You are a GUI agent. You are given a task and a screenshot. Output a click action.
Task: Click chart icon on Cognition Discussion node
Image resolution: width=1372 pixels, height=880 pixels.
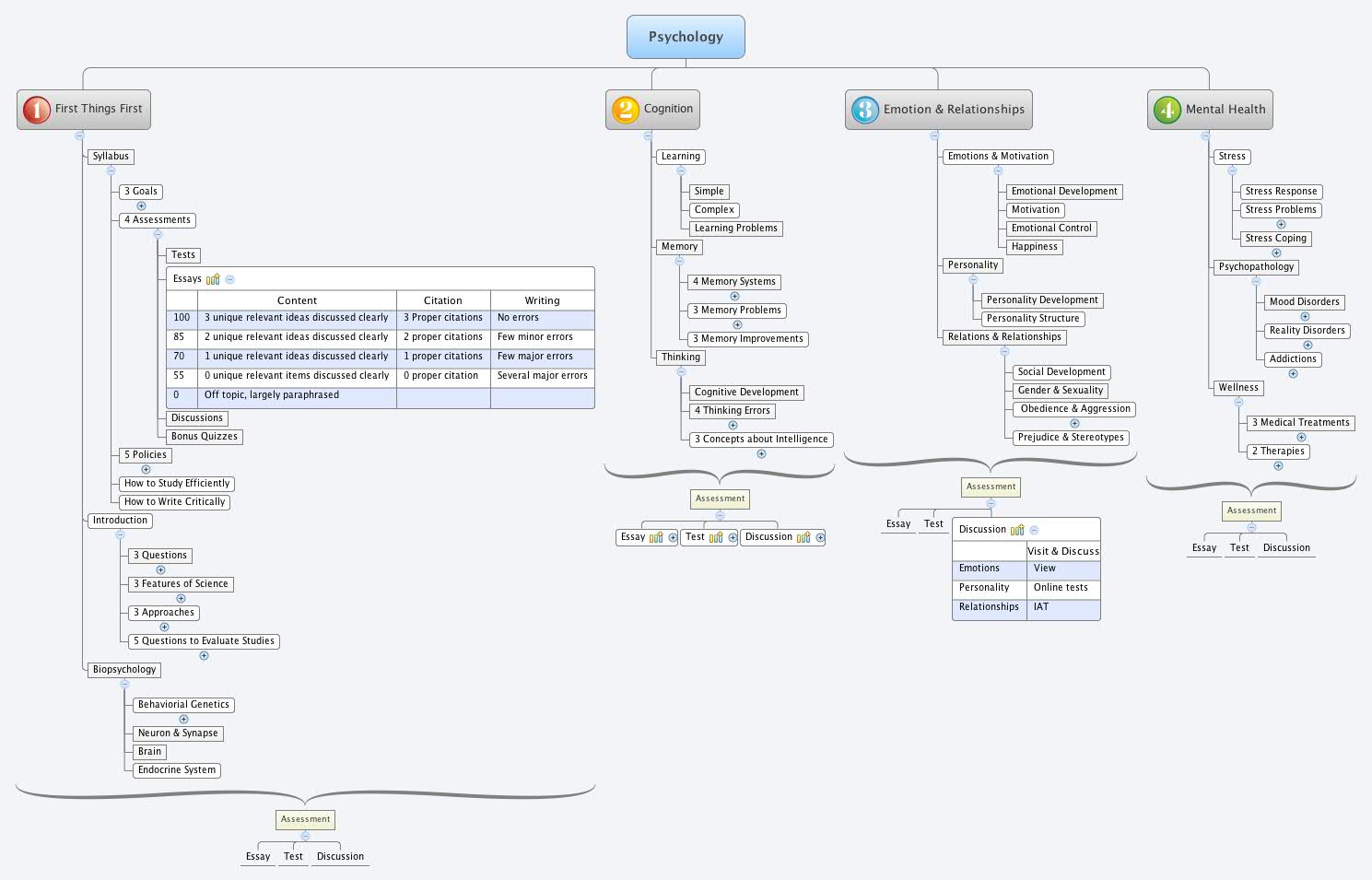[x=803, y=537]
